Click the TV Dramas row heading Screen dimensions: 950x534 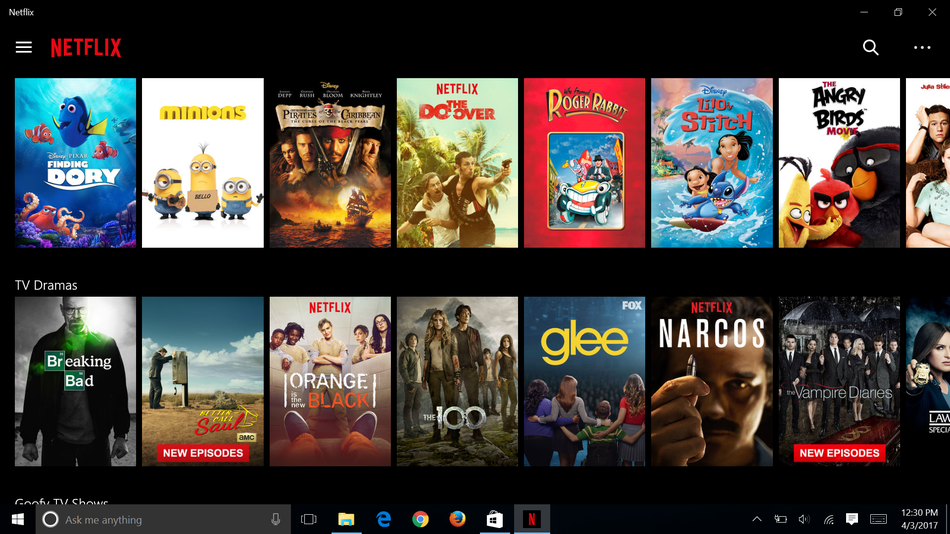[x=46, y=285]
